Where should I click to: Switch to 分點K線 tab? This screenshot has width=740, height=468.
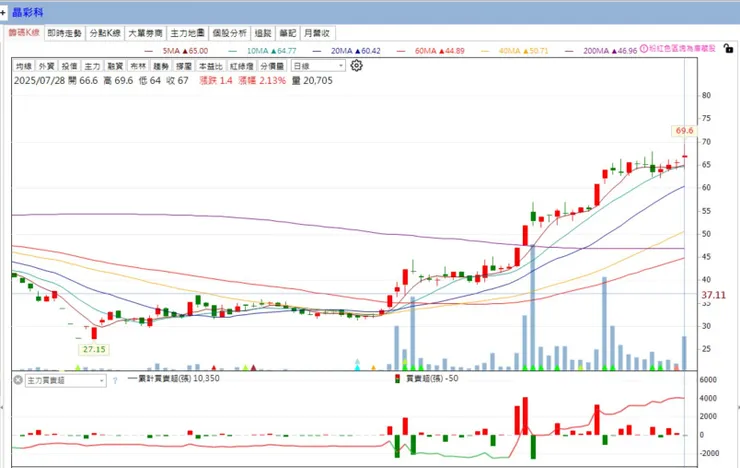tap(105, 33)
